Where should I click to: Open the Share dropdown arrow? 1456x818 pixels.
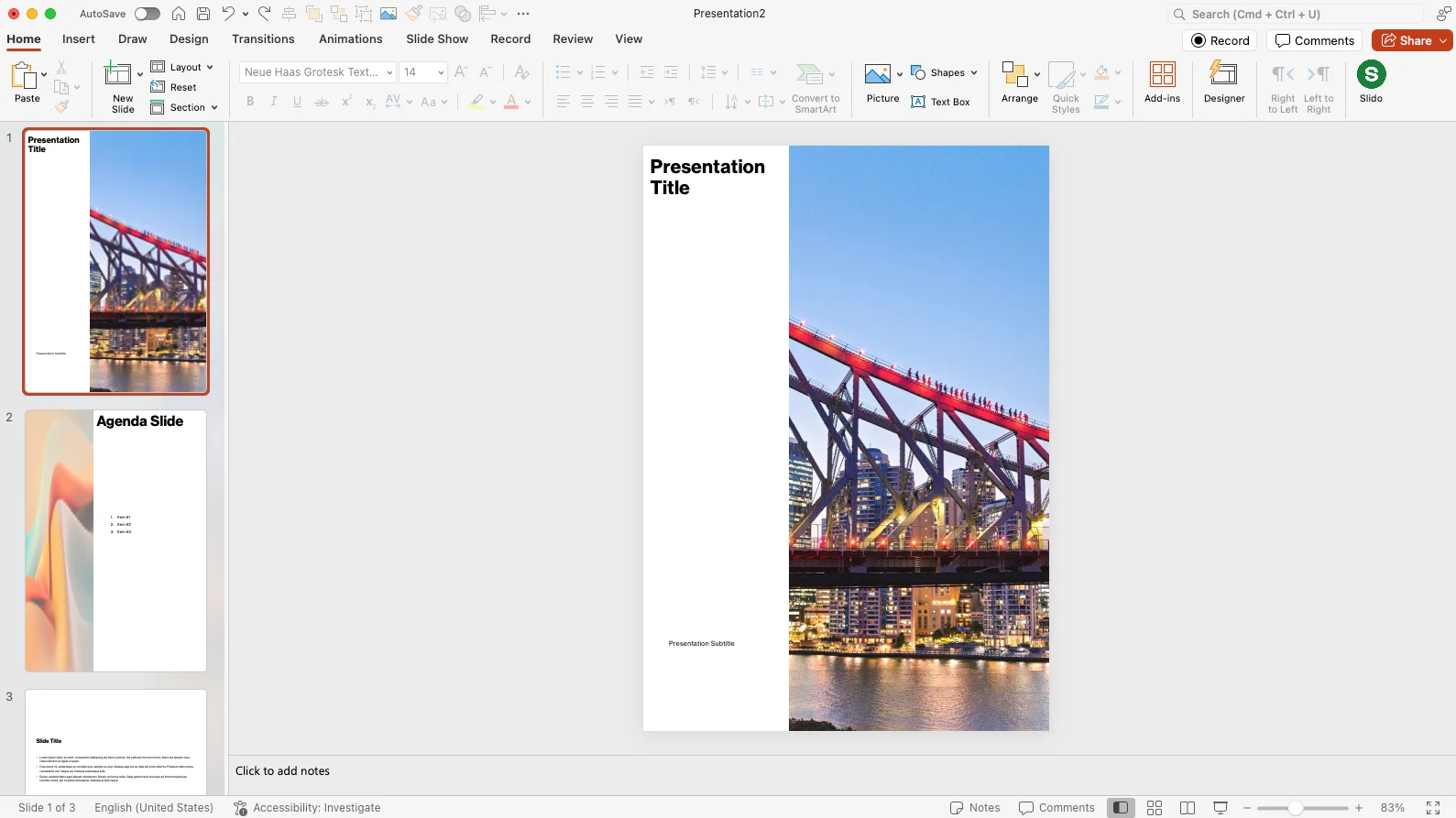(1443, 40)
